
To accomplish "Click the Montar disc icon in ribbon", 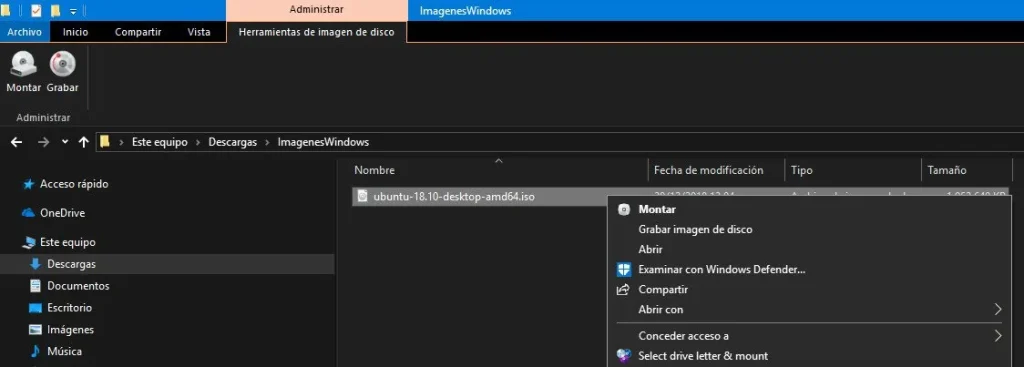I will 24,64.
